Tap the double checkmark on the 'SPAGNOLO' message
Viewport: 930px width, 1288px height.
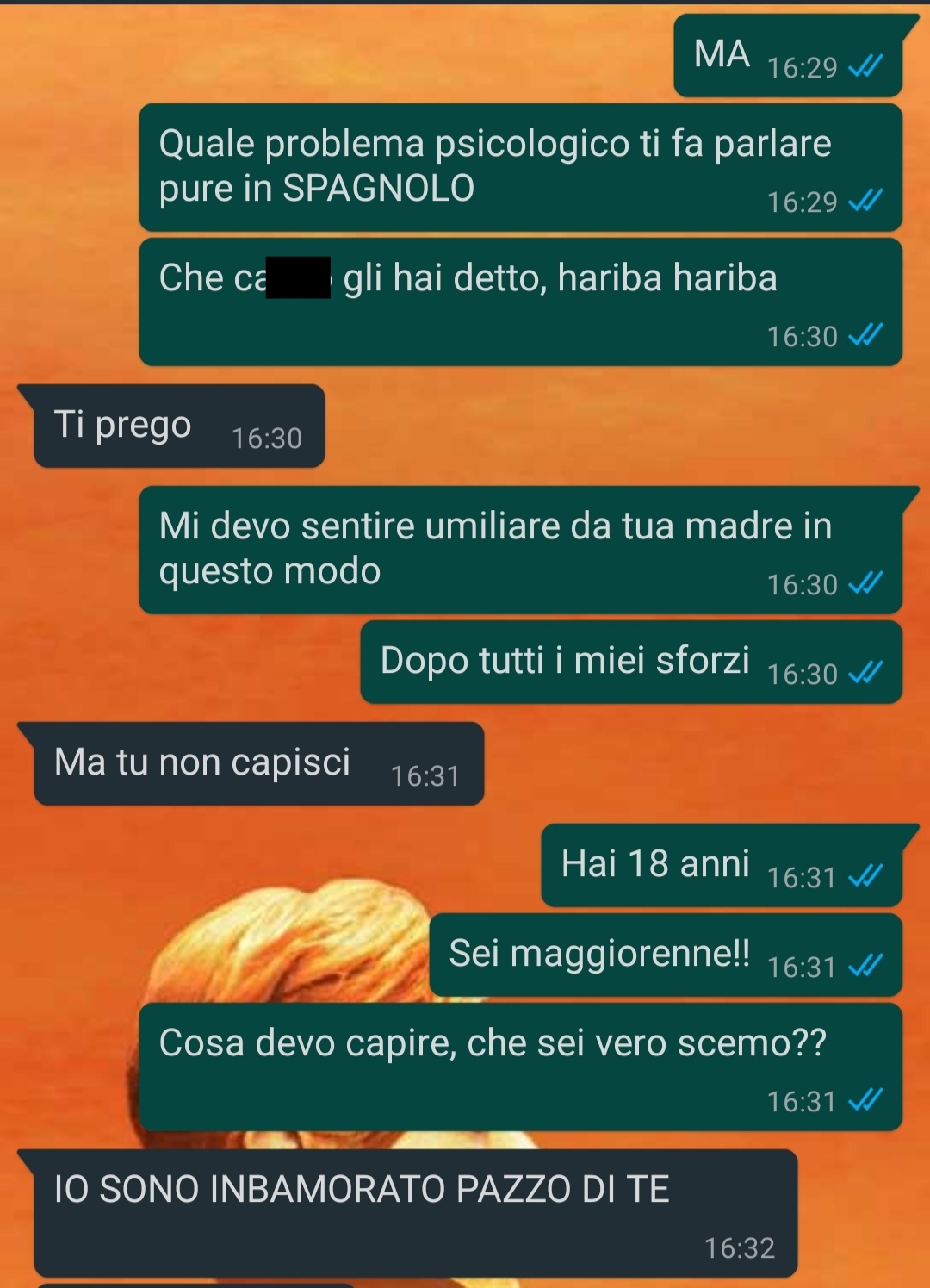tap(865, 200)
